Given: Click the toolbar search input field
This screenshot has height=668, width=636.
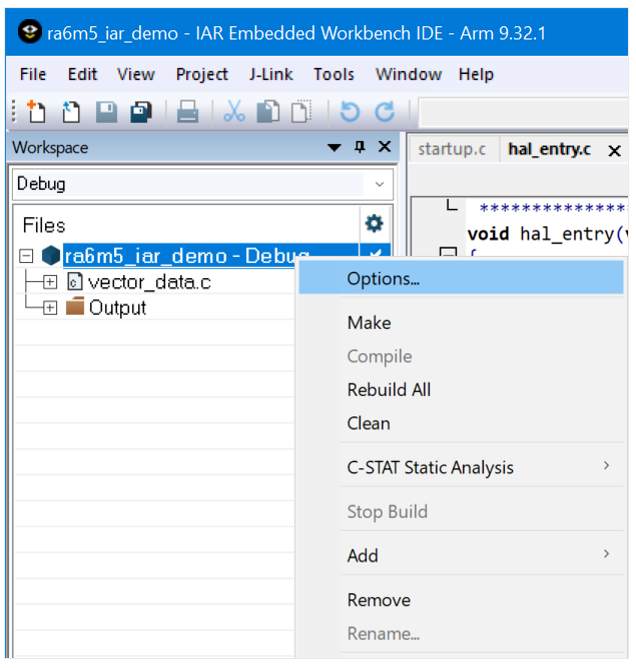Looking at the screenshot, I should click(x=524, y=112).
